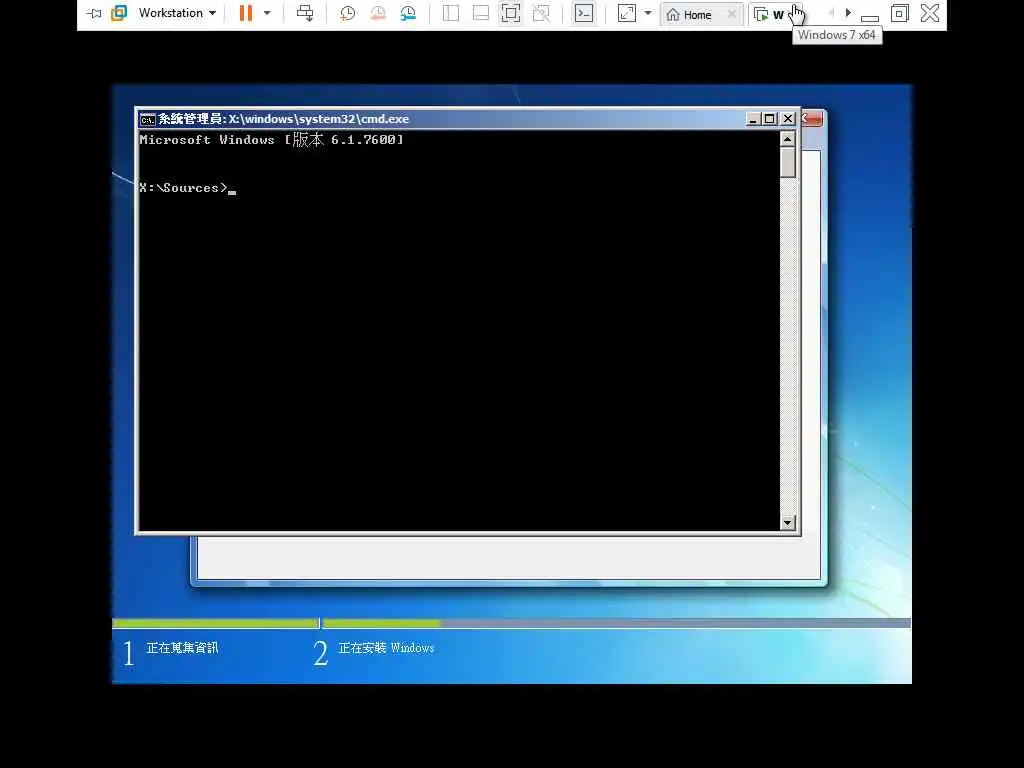Image resolution: width=1024 pixels, height=768 pixels.
Task: Expand the power options dropdown arrow
Action: tap(267, 13)
